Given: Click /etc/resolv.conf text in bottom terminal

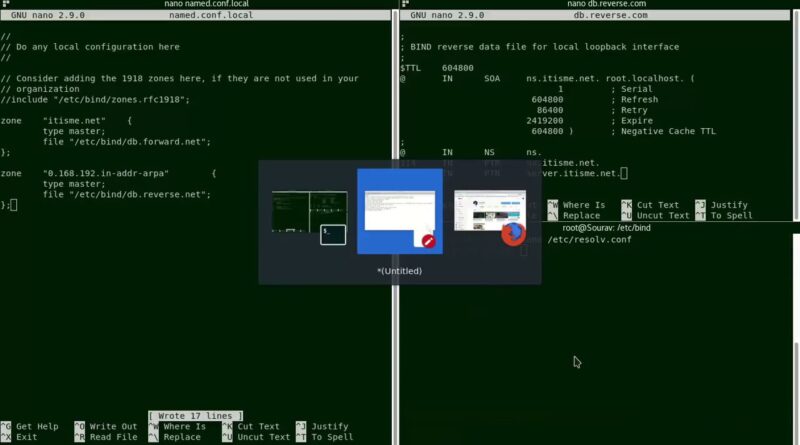Looking at the screenshot, I should click(589, 239).
